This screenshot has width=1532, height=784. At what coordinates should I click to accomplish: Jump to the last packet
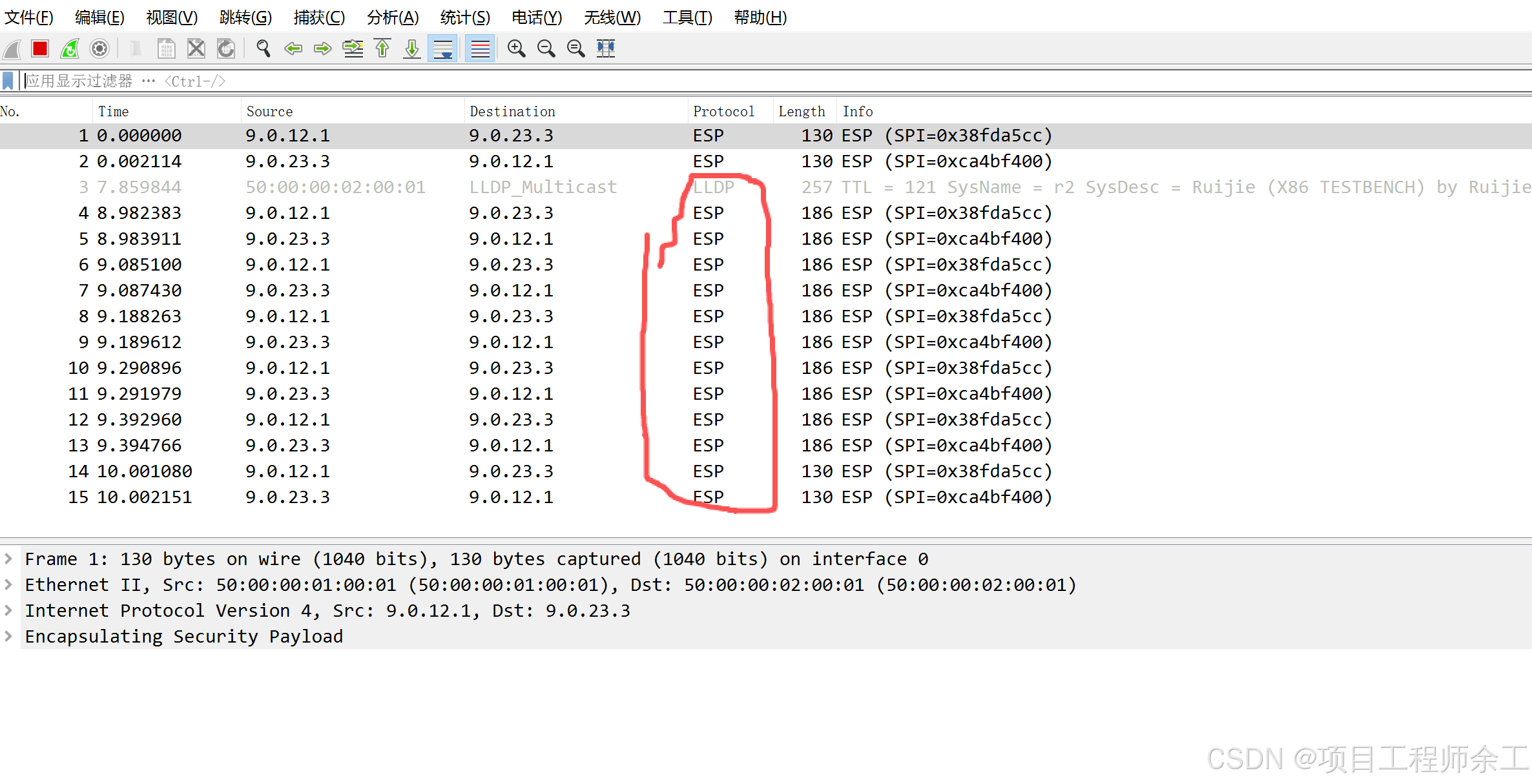(x=412, y=48)
